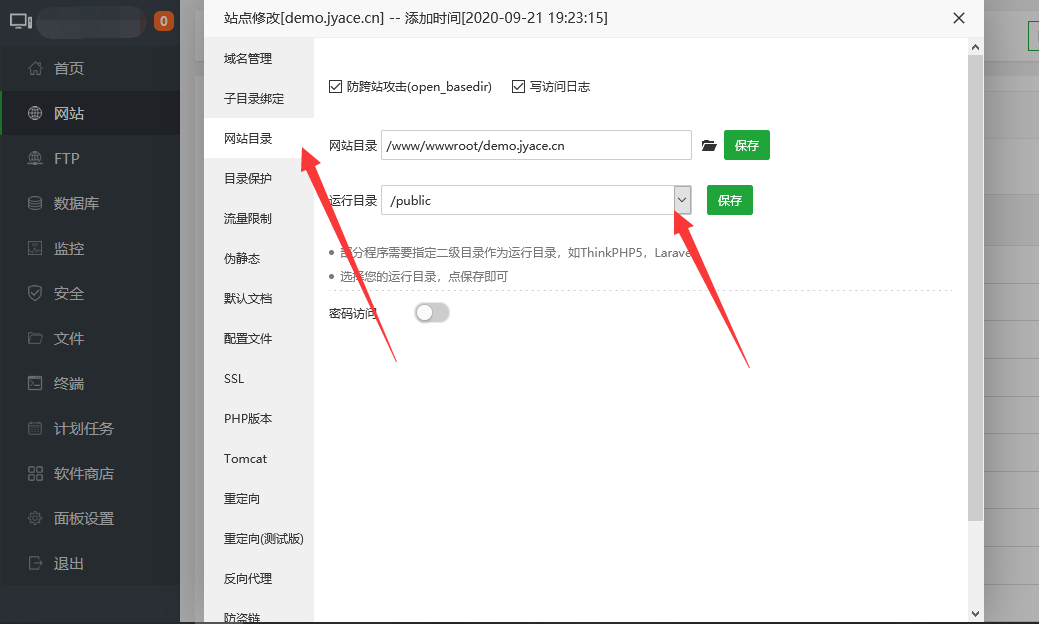Open the 运行目录 dropdown arrow
Viewport: 1039px width, 624px height.
click(682, 200)
